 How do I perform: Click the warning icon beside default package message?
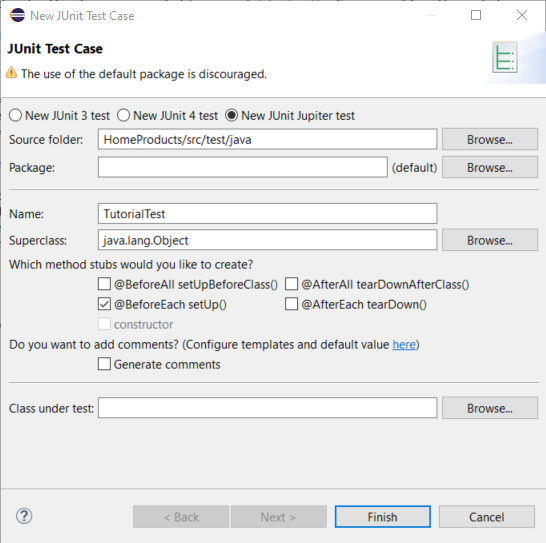click(11, 72)
